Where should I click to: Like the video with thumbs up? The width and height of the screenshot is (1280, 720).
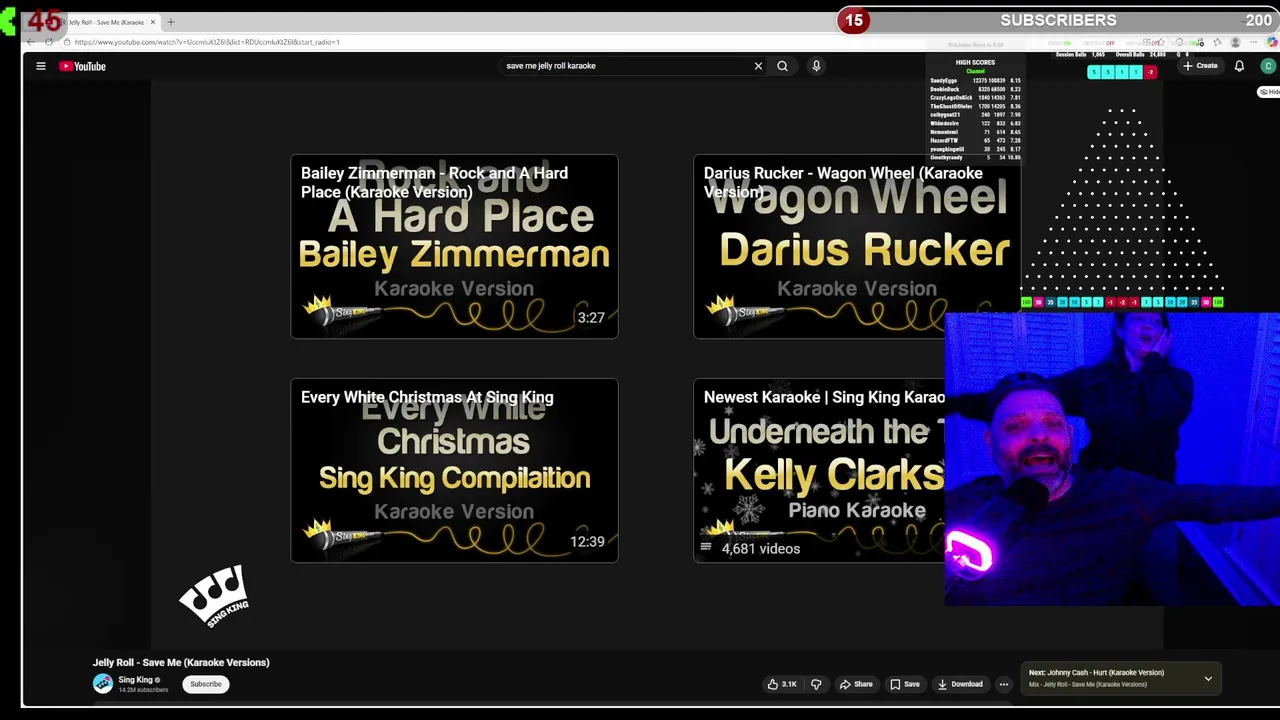[781, 684]
